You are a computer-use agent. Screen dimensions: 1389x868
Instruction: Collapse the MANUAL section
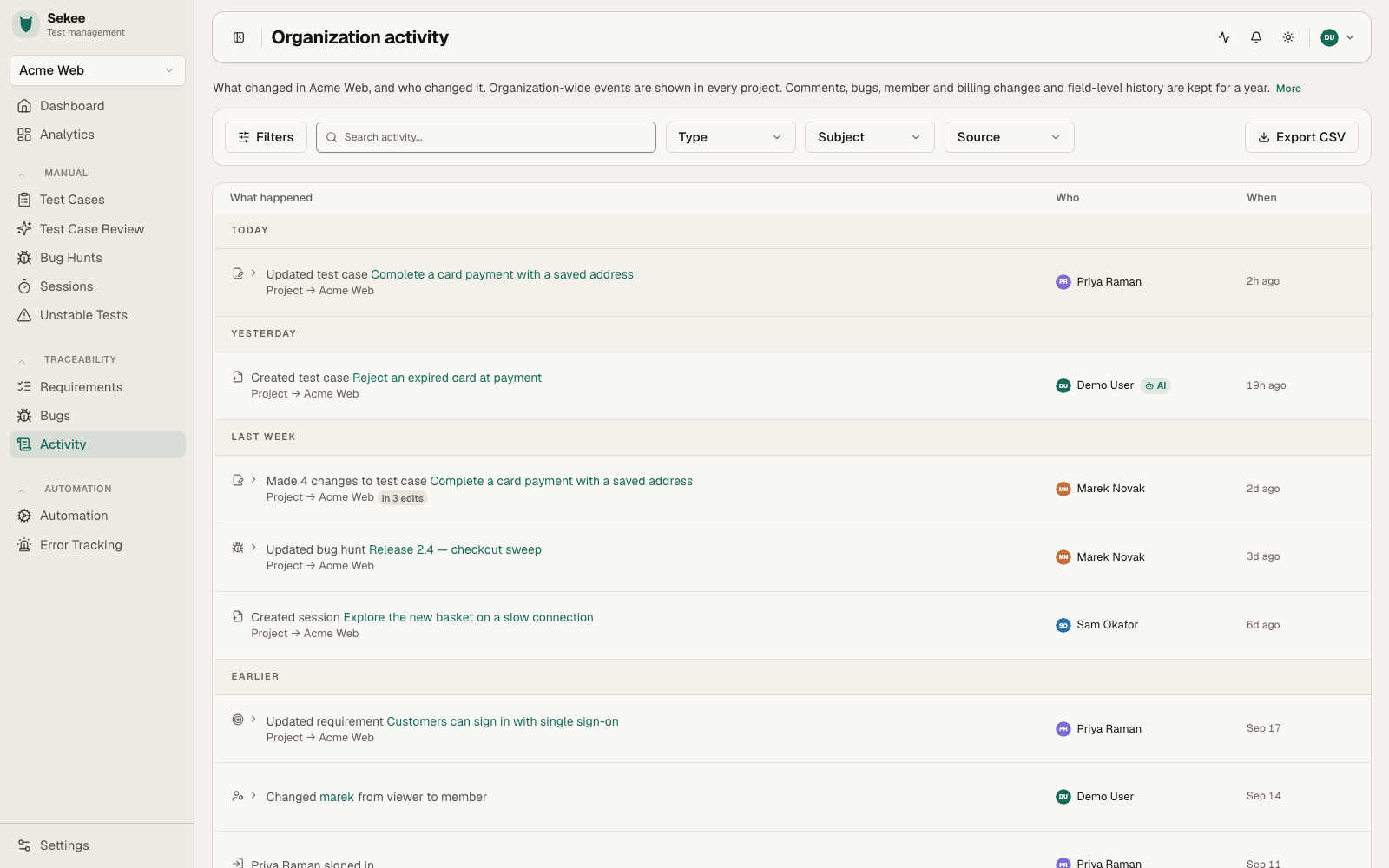click(22, 174)
